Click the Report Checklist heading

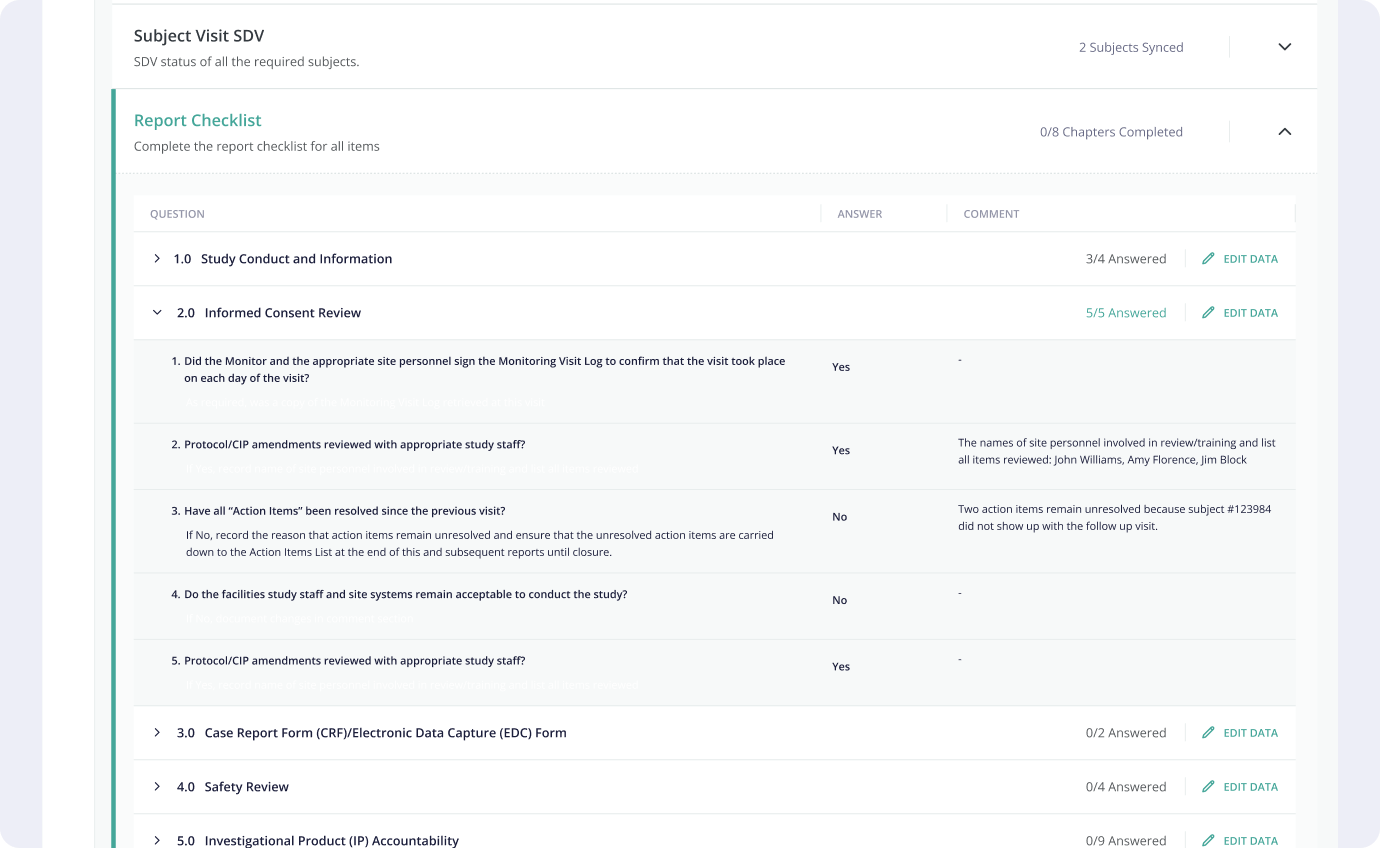coord(197,120)
